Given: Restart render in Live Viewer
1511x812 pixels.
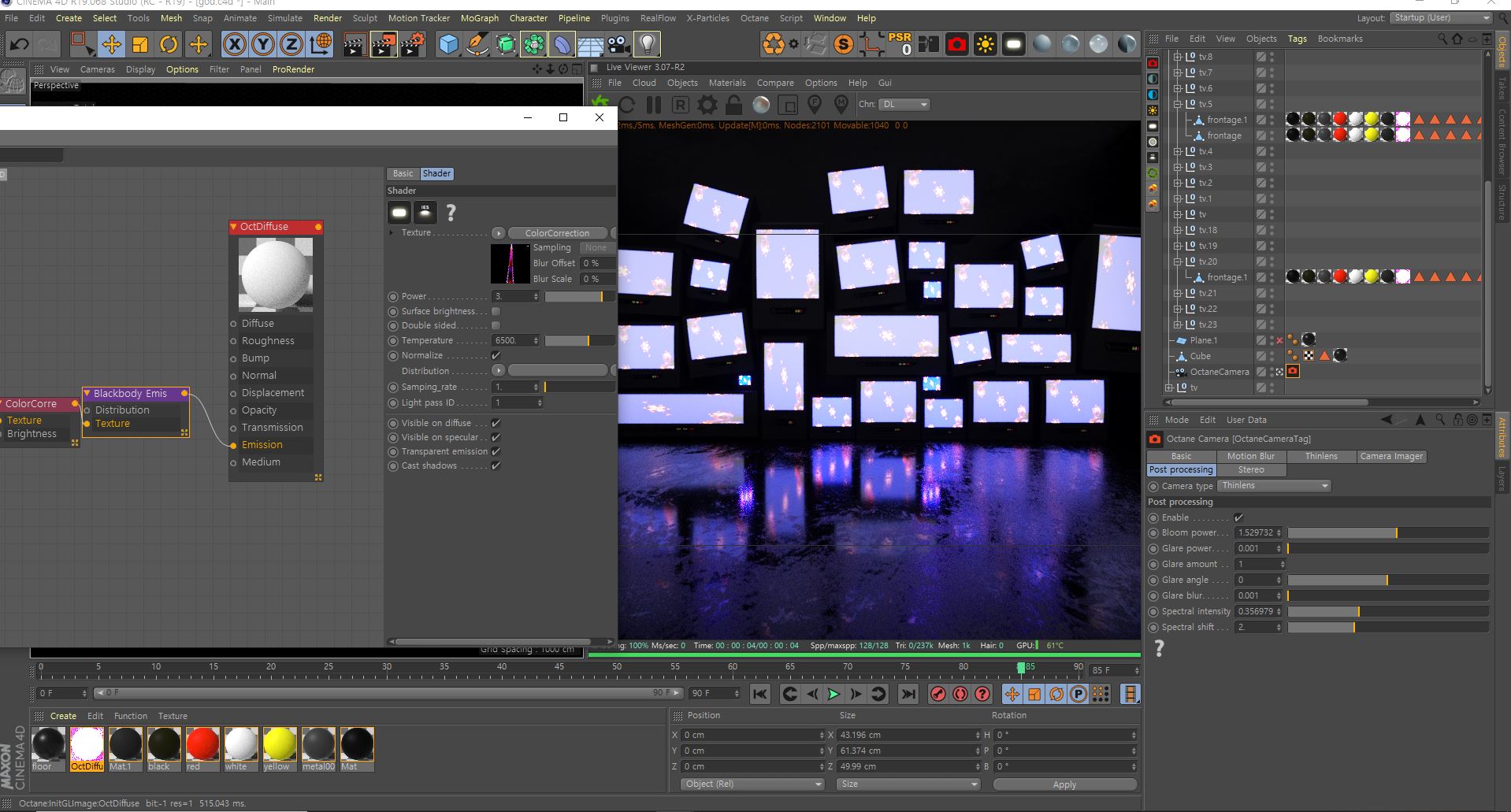Looking at the screenshot, I should point(626,104).
